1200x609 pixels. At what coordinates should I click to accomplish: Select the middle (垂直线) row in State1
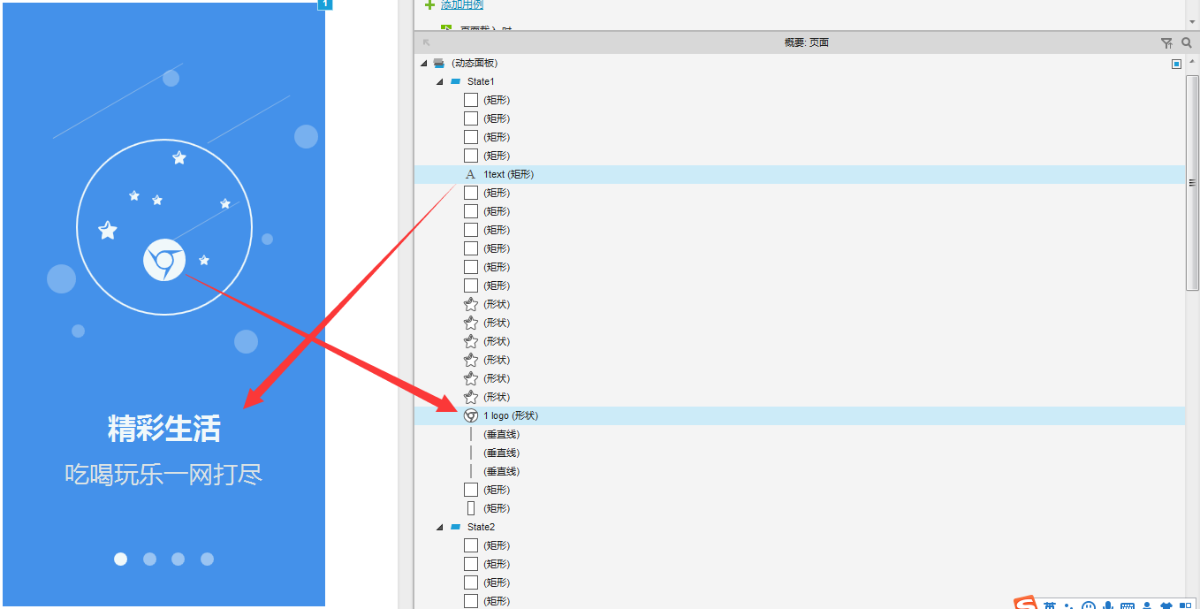[800, 453]
